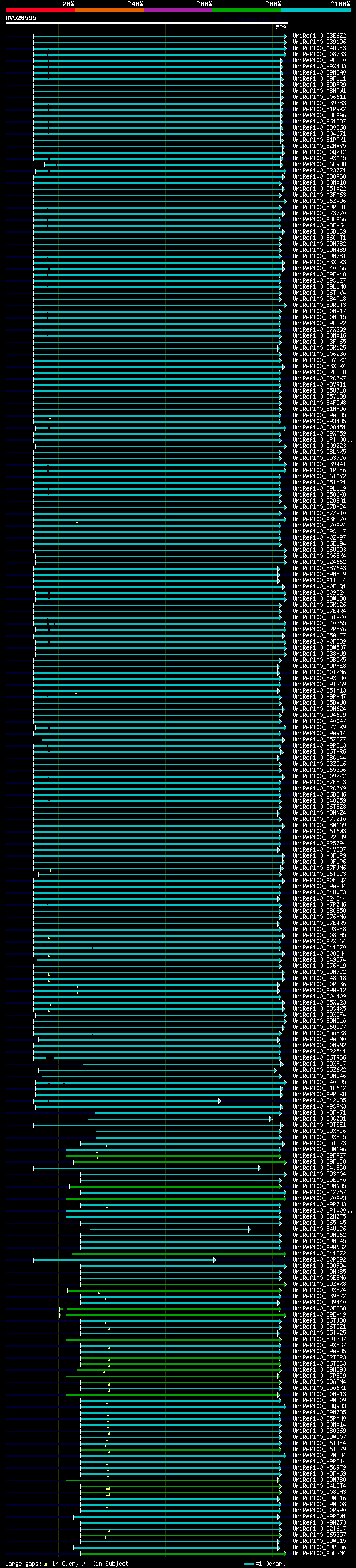This screenshot has width=356, height=1568.
Task: Select hit label UniRef100_B8Q9D3
Action: click(x=319, y=1406)
